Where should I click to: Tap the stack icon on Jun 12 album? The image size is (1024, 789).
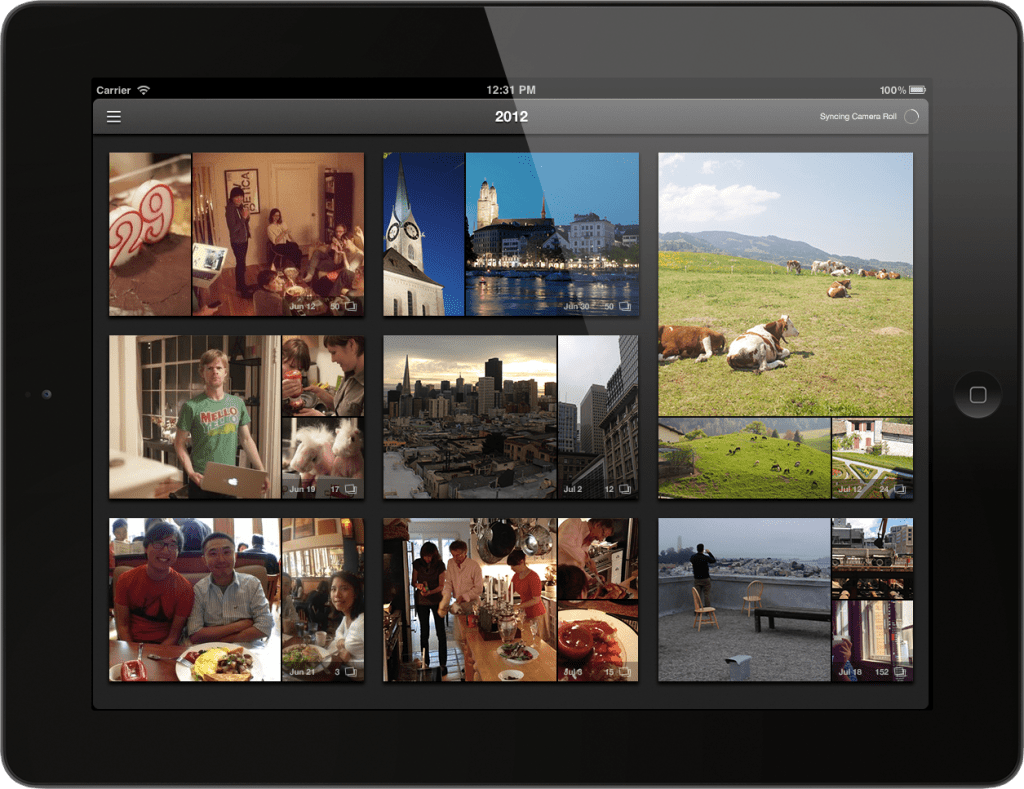click(351, 306)
